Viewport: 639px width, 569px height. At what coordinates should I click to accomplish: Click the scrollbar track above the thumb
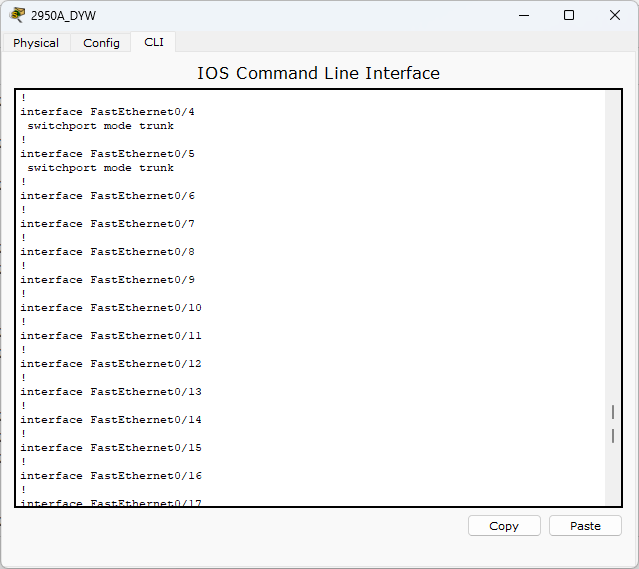point(613,245)
